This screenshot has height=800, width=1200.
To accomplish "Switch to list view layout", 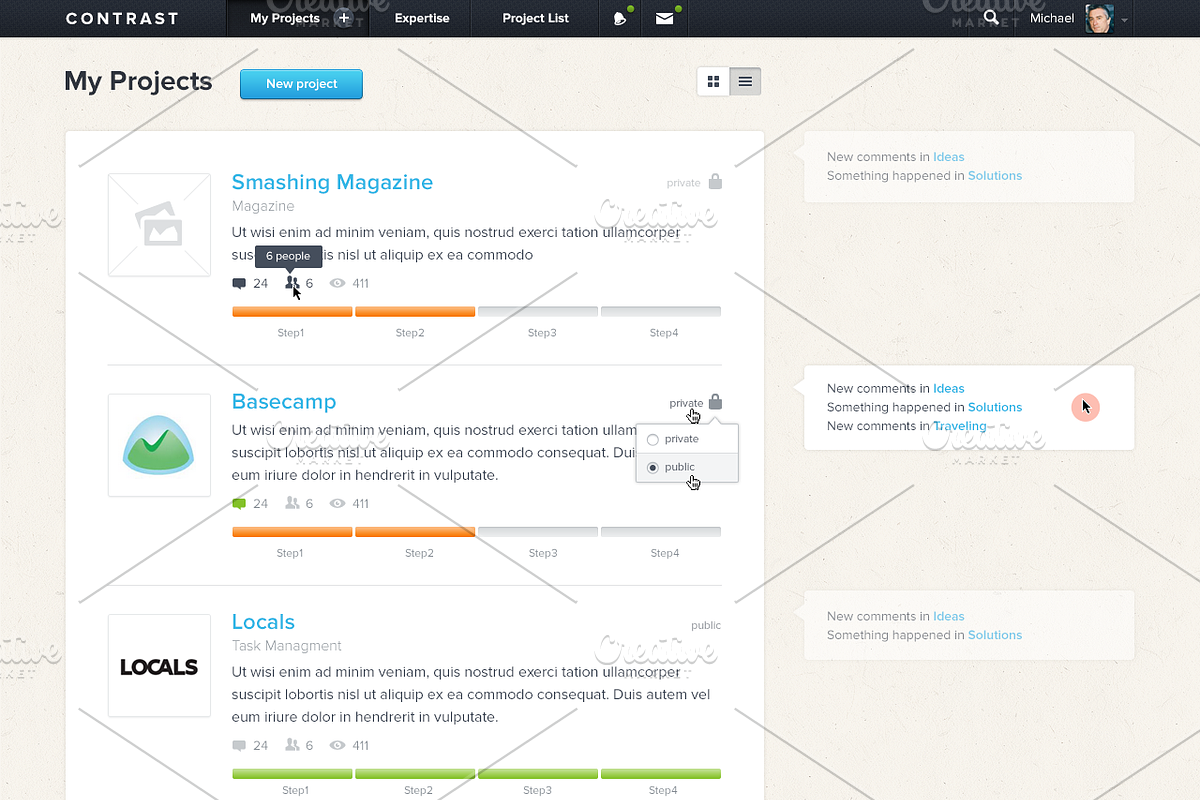I will (745, 82).
